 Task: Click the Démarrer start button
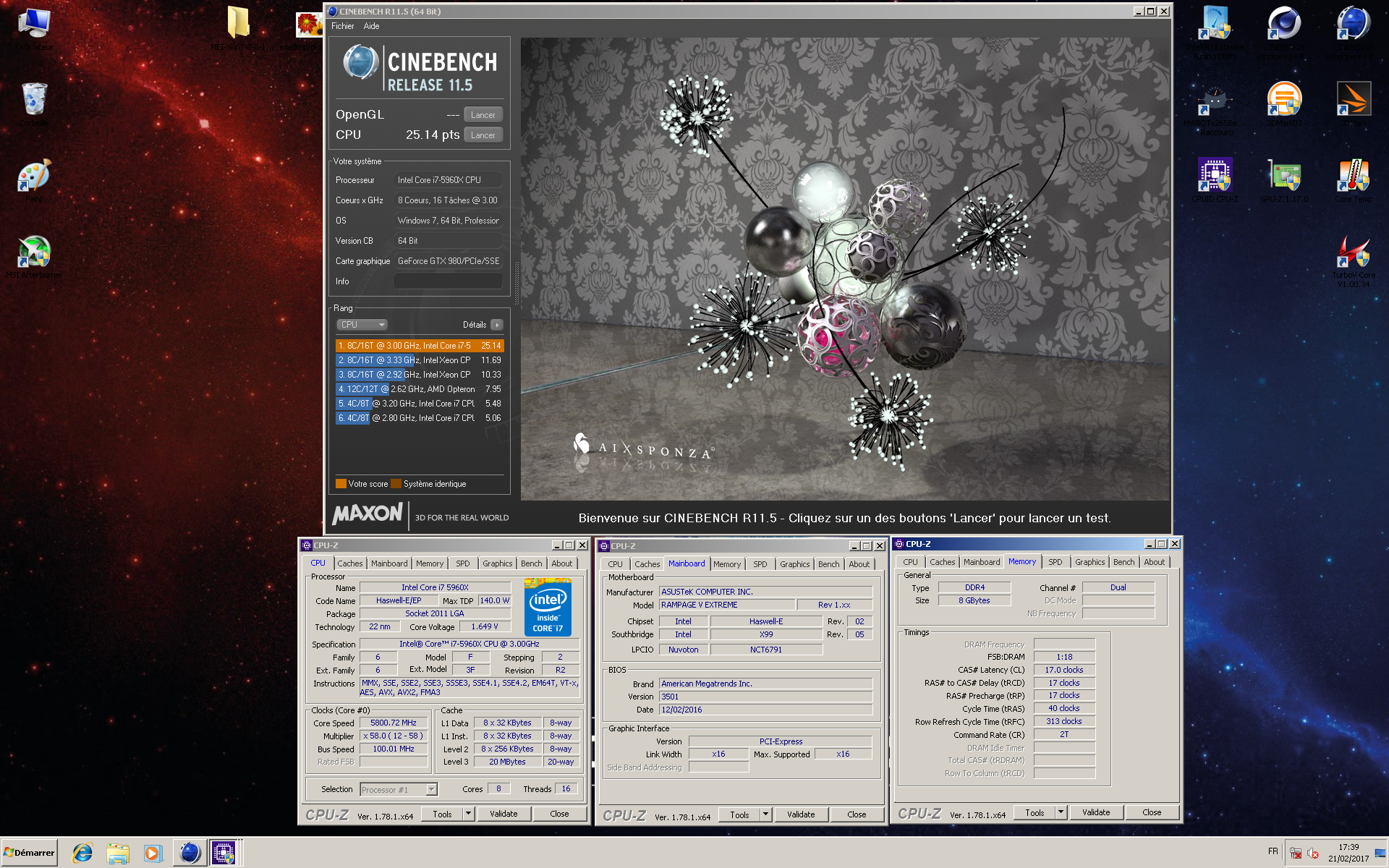[x=30, y=853]
